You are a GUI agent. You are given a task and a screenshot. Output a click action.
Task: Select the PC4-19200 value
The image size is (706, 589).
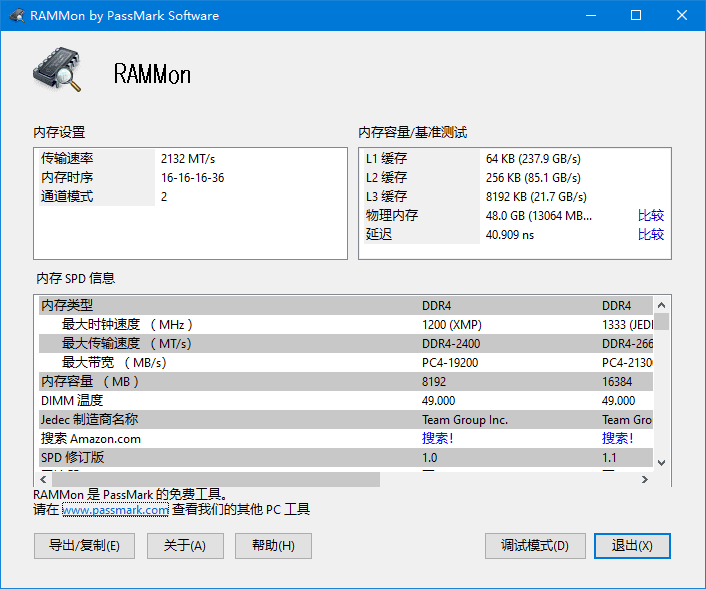coord(450,362)
